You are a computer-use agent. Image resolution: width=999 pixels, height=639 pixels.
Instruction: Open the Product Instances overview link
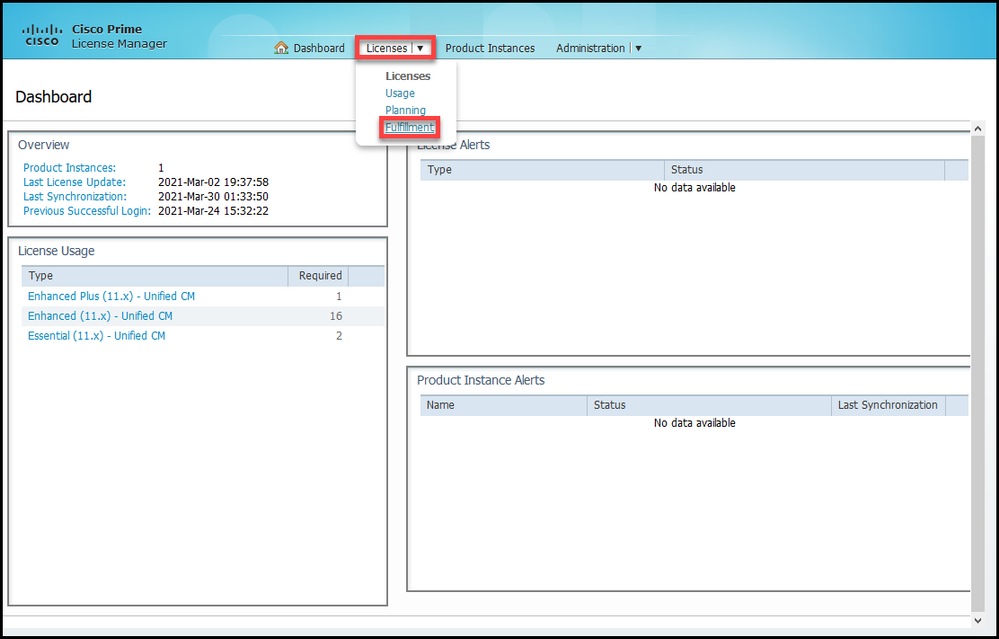pyautogui.click(x=69, y=168)
